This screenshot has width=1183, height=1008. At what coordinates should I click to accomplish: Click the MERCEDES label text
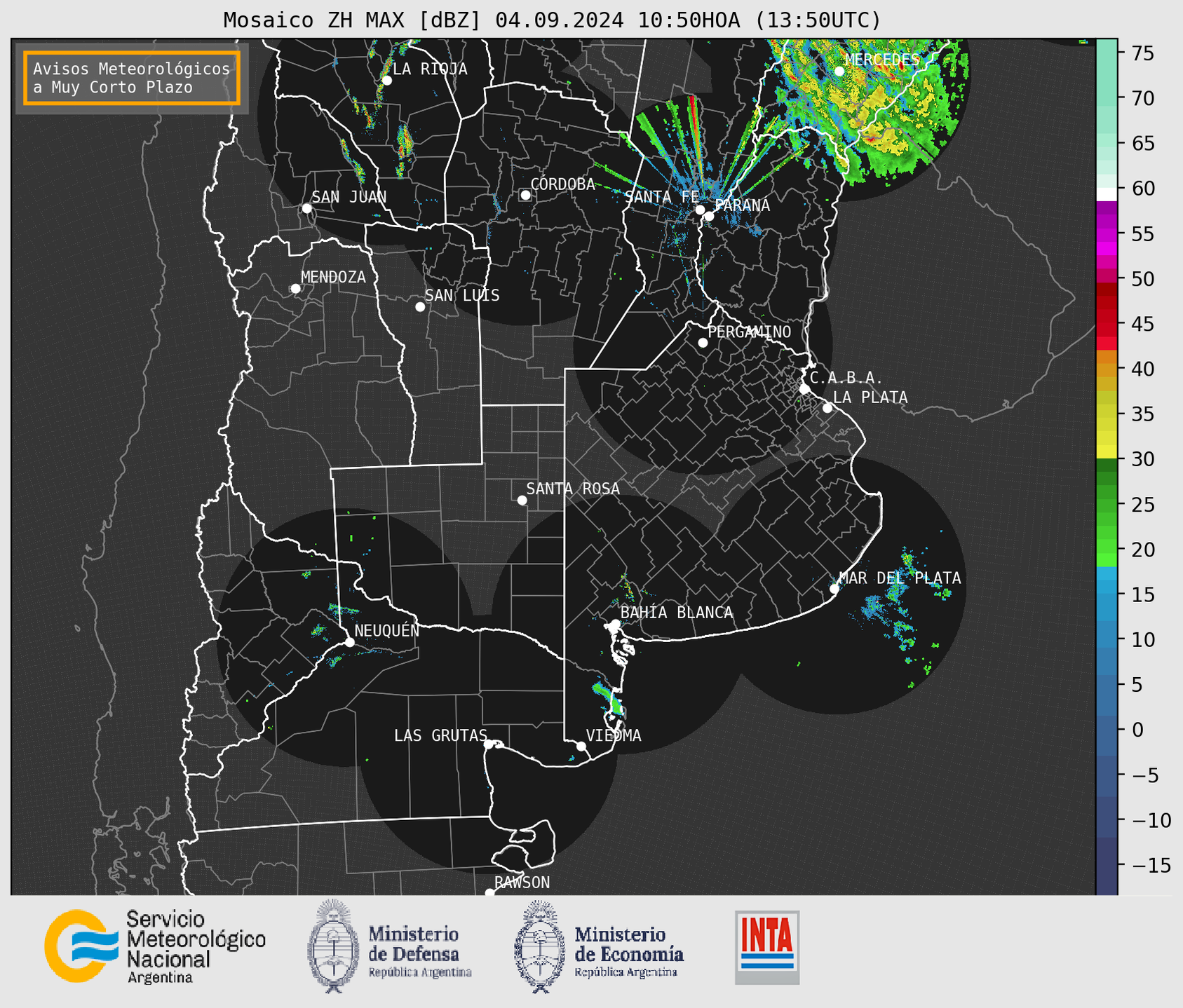click(x=882, y=60)
